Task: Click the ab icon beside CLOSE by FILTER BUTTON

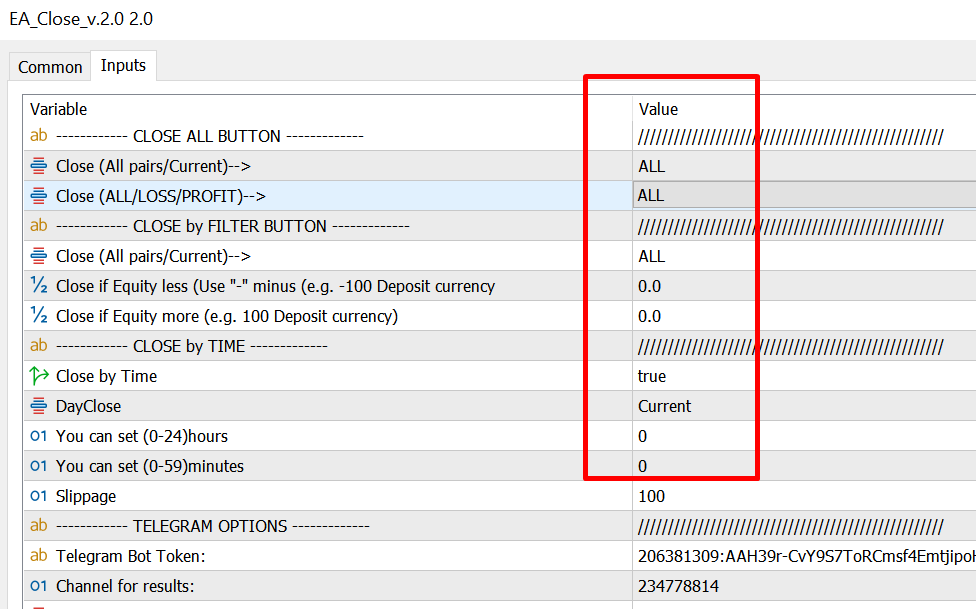Action: (x=39, y=225)
